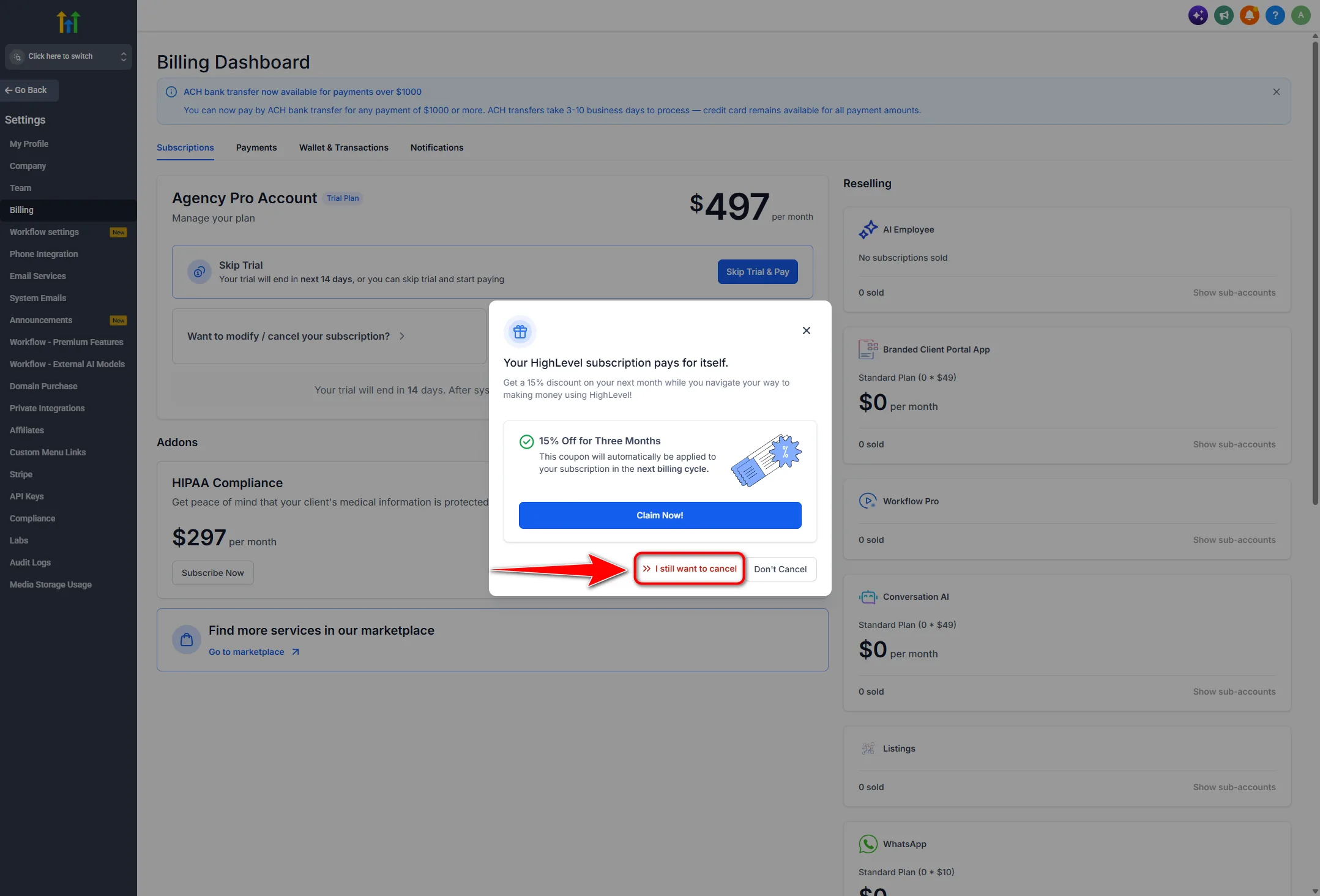The width and height of the screenshot is (1320, 896).
Task: Open the notifications bell icon
Action: point(1249,15)
